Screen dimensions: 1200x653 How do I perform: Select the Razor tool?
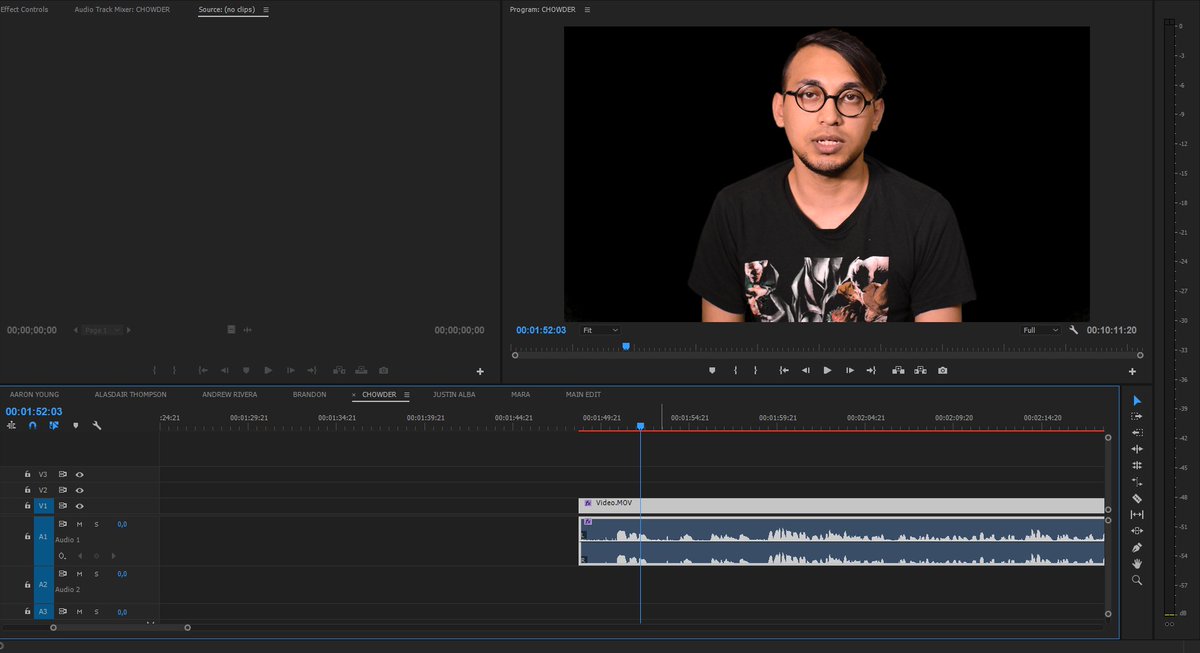1137,498
